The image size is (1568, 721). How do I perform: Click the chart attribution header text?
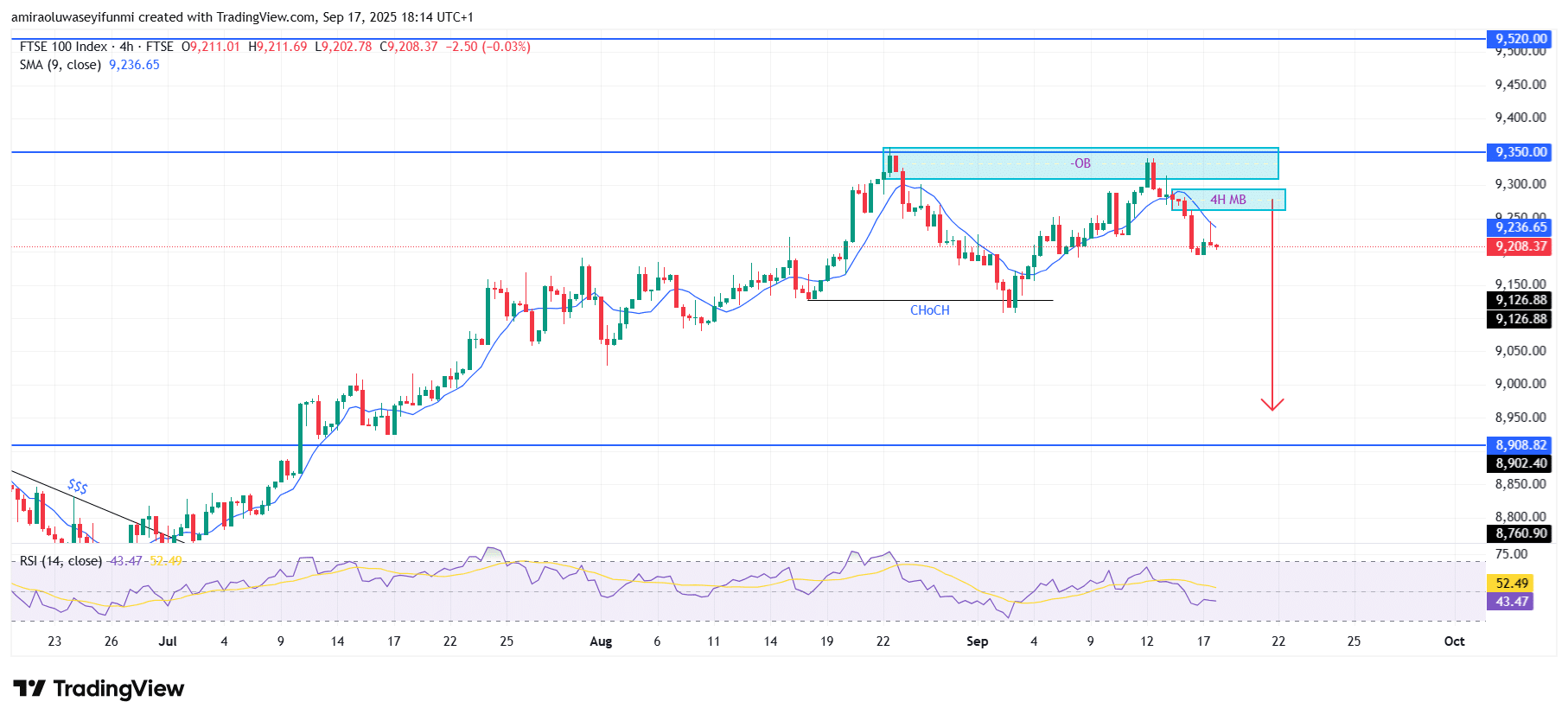(242, 17)
